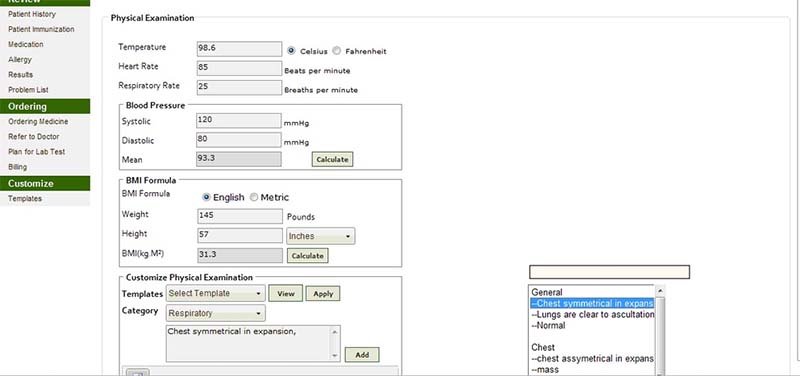Select Celsius temperature unit
This screenshot has width=800, height=376.
(x=291, y=51)
